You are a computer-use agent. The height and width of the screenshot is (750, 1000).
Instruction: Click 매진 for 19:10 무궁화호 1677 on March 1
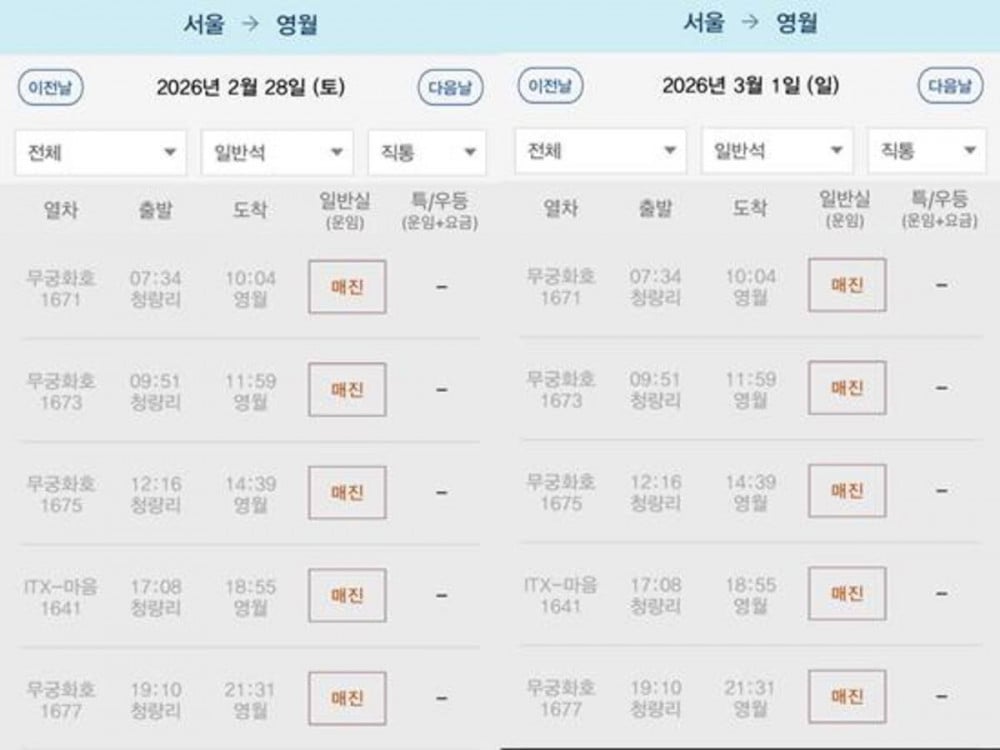tap(847, 697)
